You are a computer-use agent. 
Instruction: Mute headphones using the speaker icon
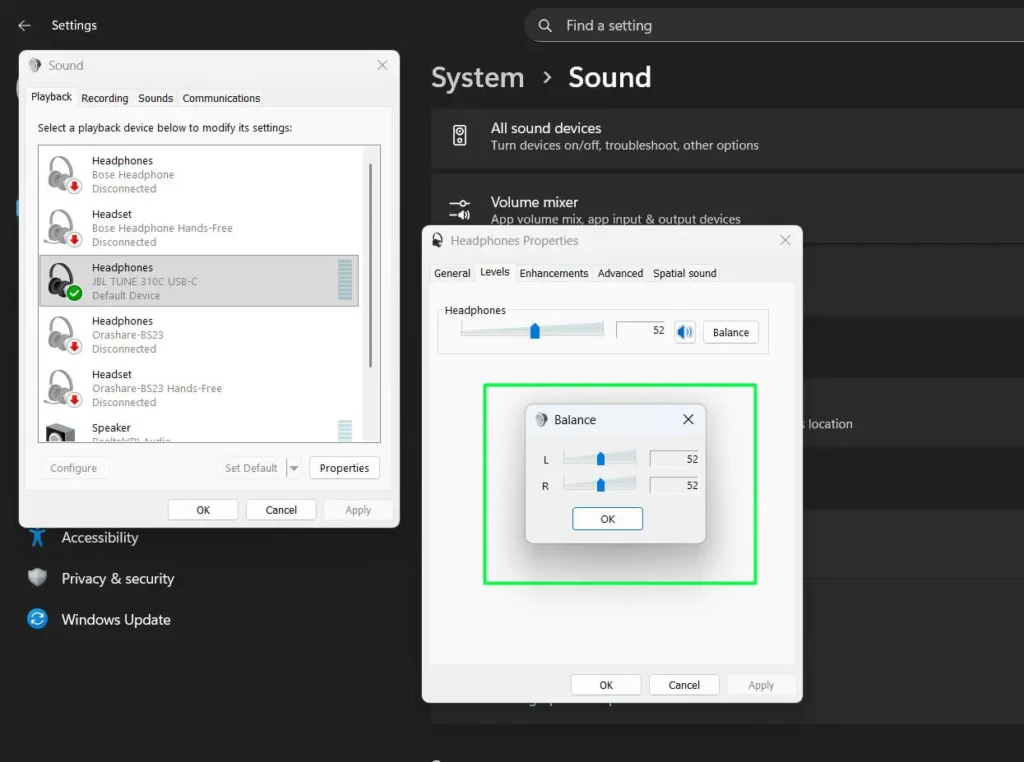684,331
